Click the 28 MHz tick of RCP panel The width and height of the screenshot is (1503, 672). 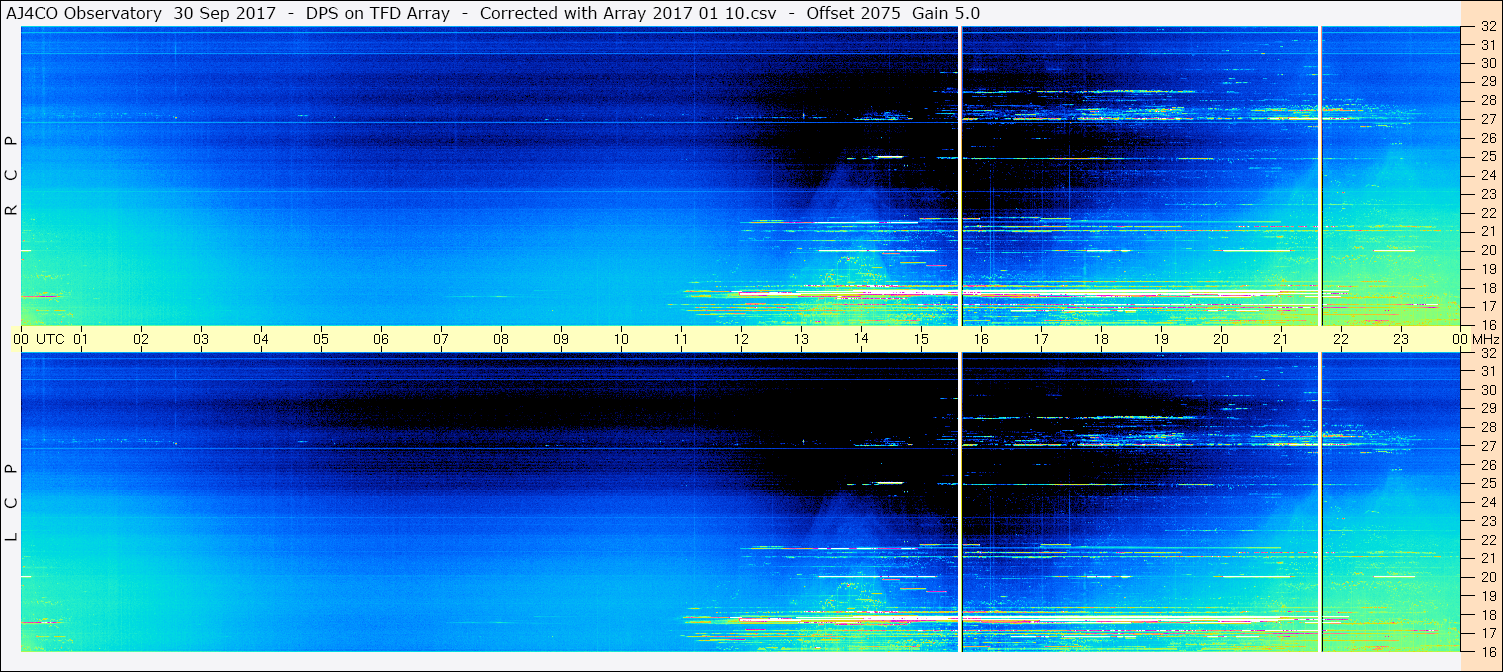tap(1488, 100)
